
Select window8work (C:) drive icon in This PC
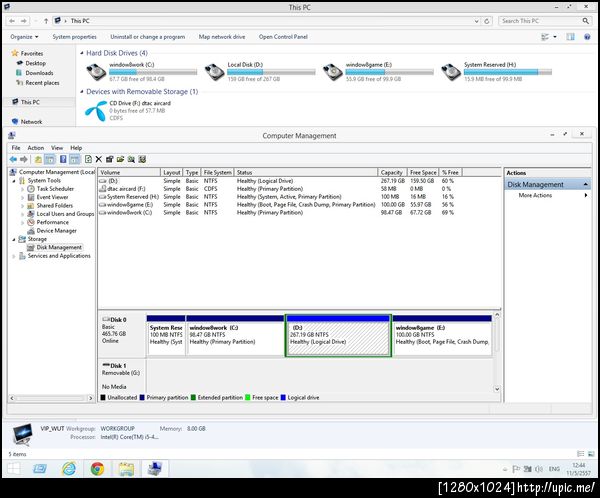(x=96, y=72)
